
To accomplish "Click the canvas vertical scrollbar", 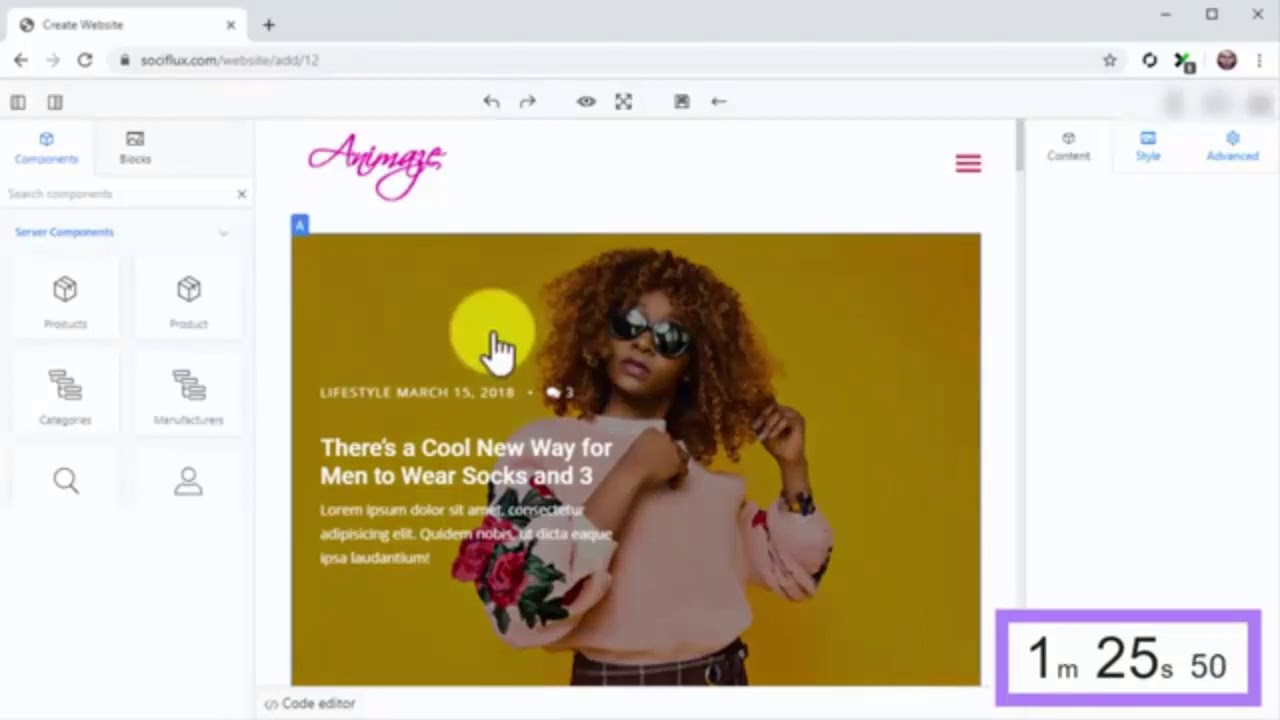I will coord(1019,145).
